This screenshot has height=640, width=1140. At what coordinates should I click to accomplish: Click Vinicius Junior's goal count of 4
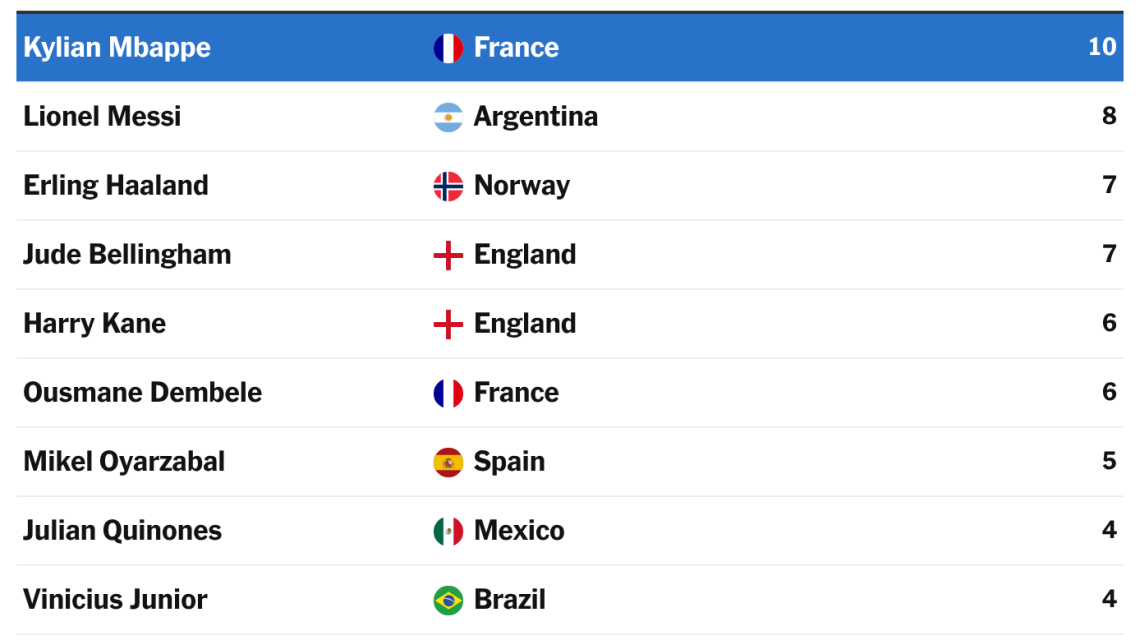pyautogui.click(x=1109, y=599)
